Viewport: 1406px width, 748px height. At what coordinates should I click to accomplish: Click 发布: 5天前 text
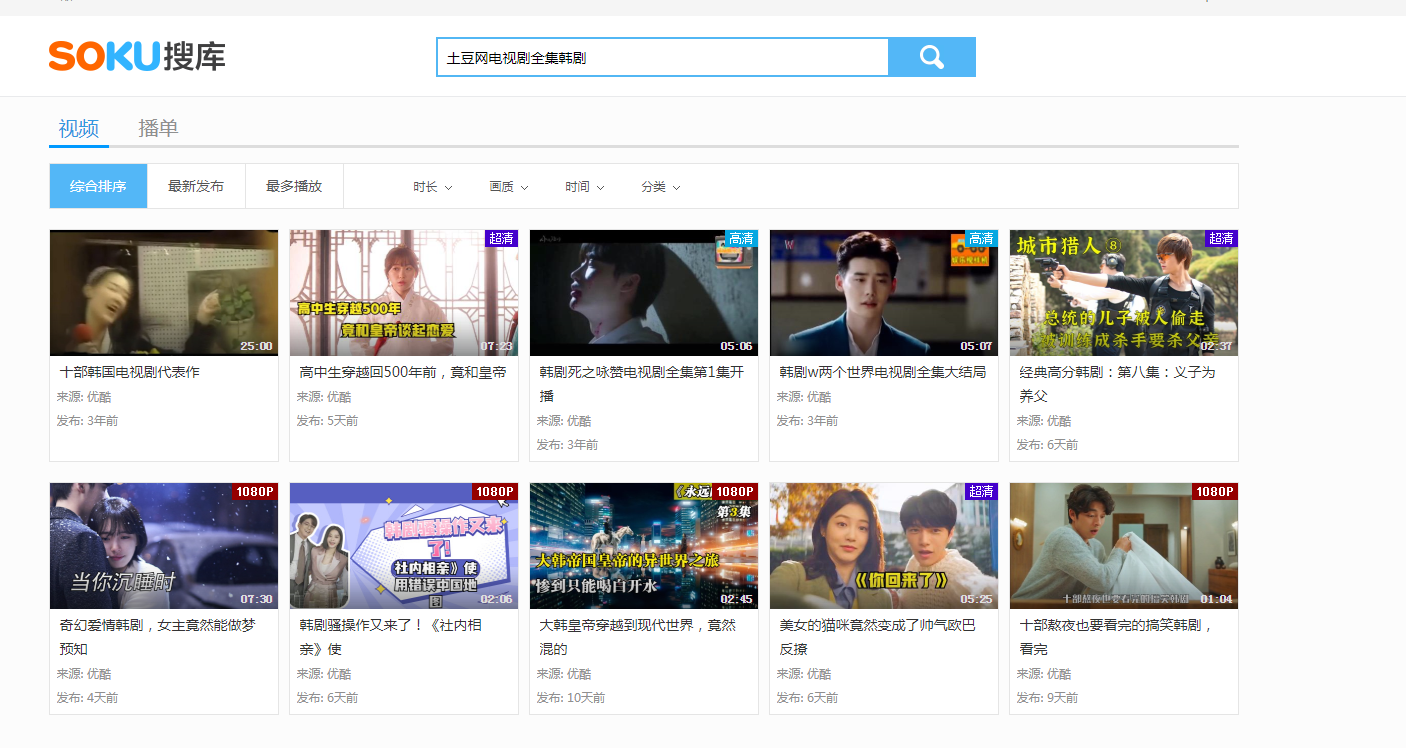click(x=327, y=421)
